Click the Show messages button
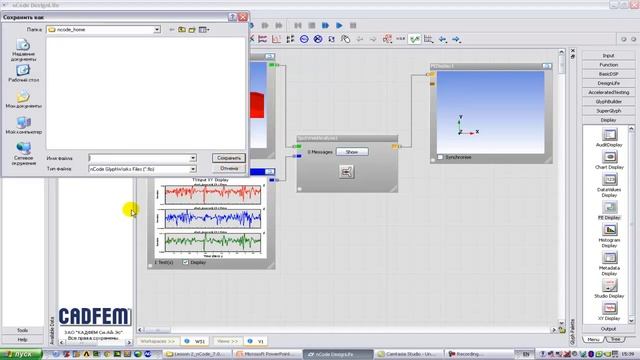 point(352,152)
